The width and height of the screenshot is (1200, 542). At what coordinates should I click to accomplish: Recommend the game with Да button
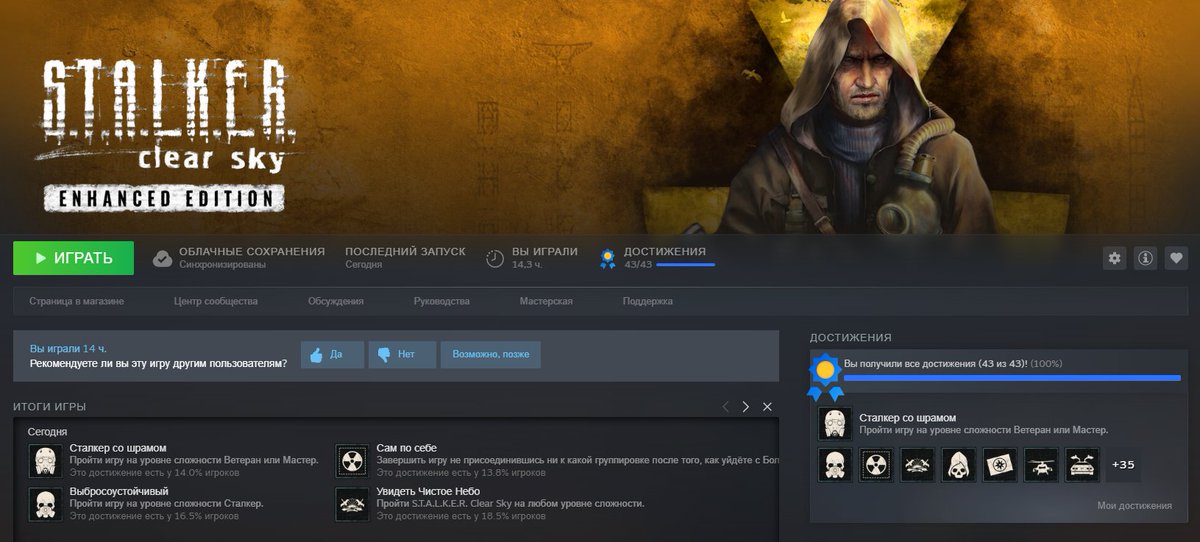pyautogui.click(x=332, y=354)
